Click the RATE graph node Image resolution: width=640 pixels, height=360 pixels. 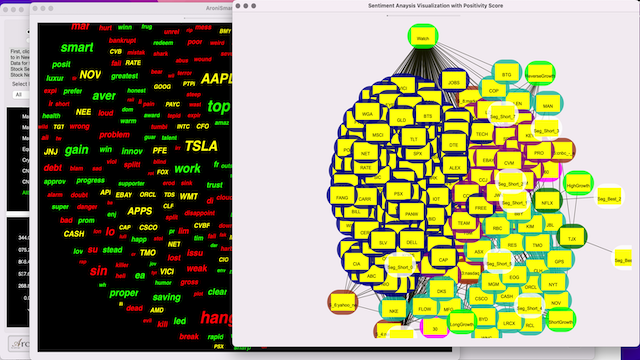[x=366, y=167]
